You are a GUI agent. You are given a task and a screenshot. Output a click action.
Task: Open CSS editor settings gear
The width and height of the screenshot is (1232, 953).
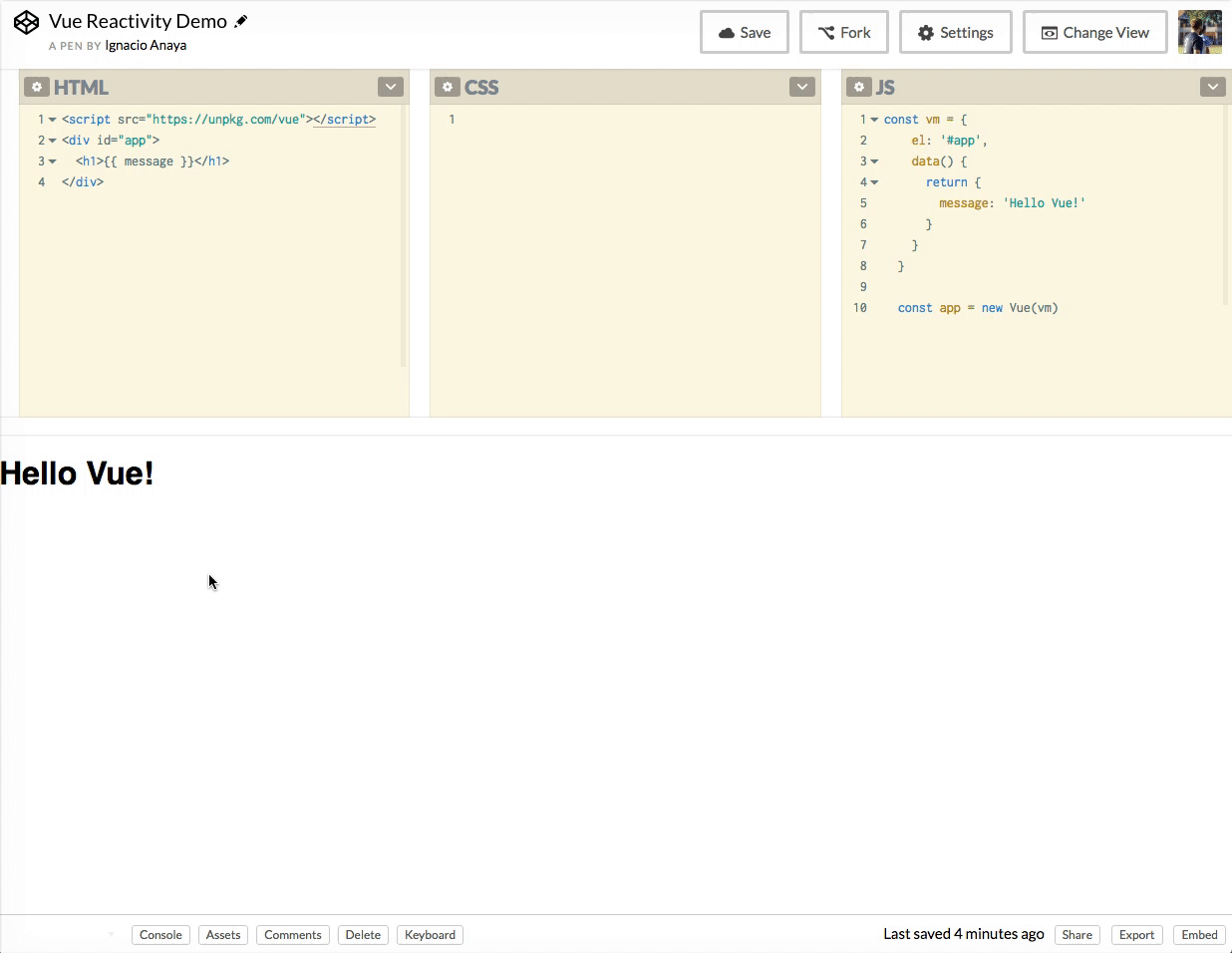[x=448, y=87]
